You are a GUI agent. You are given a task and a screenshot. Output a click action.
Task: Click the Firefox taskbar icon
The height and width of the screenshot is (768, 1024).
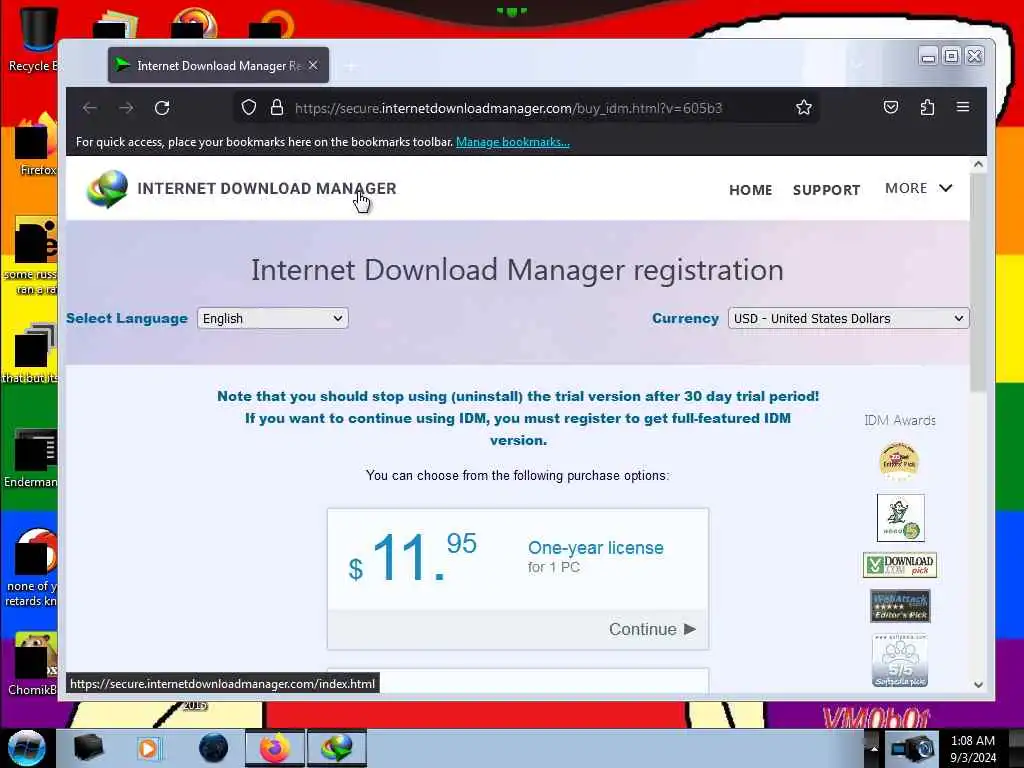click(275, 748)
